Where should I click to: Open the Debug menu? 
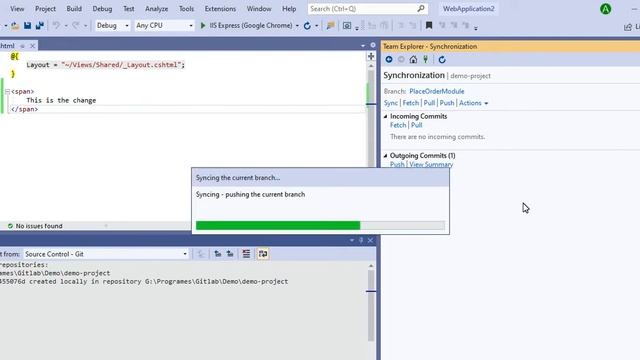102,9
